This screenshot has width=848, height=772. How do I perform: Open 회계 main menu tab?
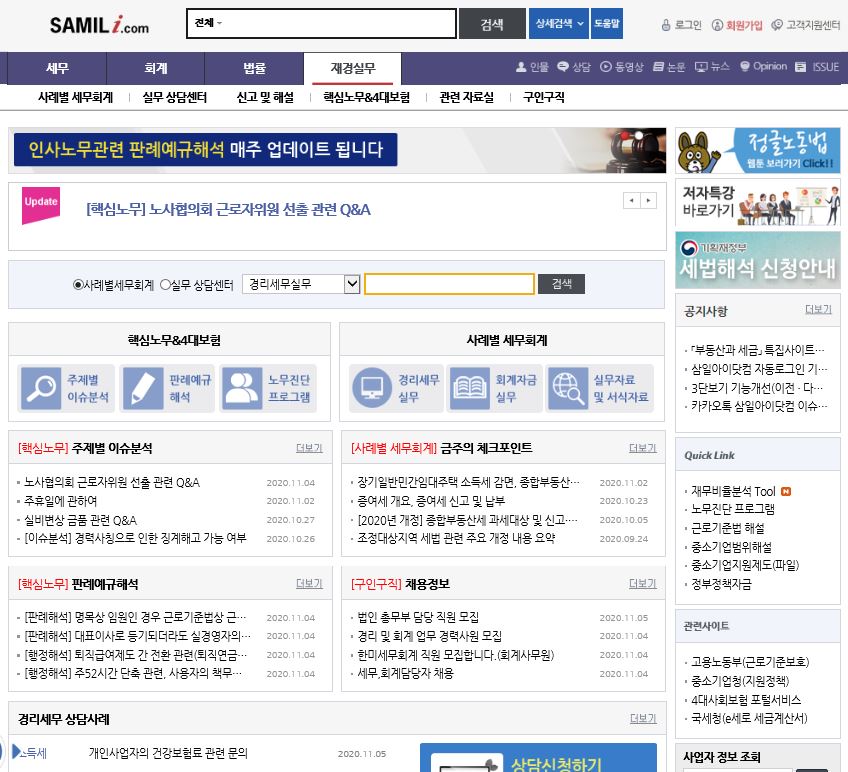[x=156, y=68]
